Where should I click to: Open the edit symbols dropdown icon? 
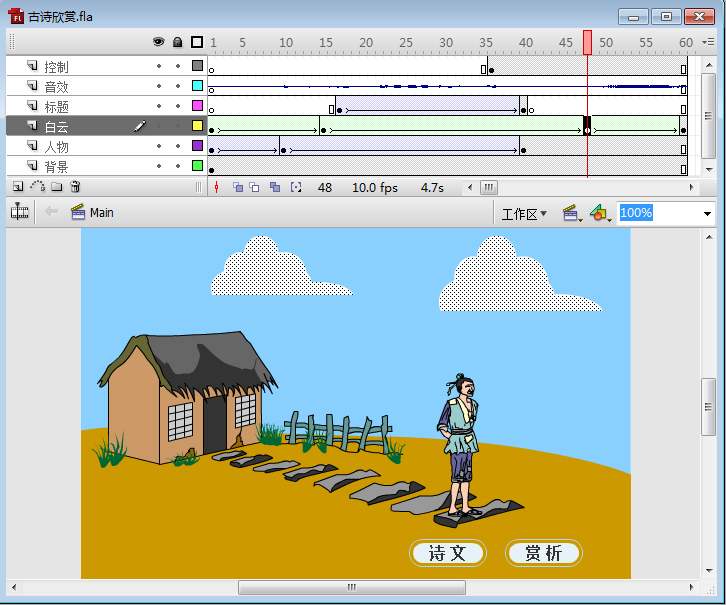601,213
